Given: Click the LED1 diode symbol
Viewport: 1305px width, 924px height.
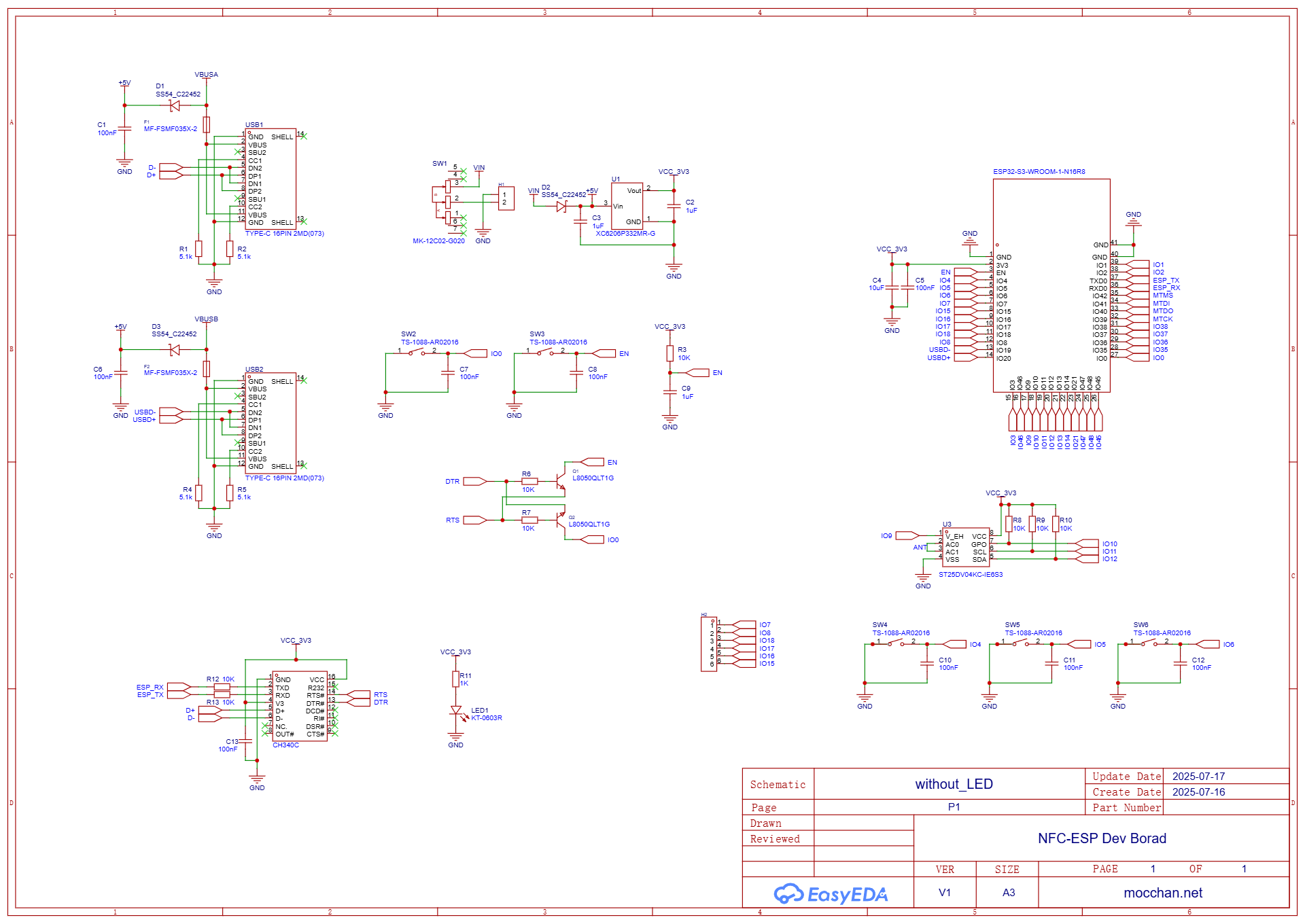Looking at the screenshot, I should coord(456,711).
